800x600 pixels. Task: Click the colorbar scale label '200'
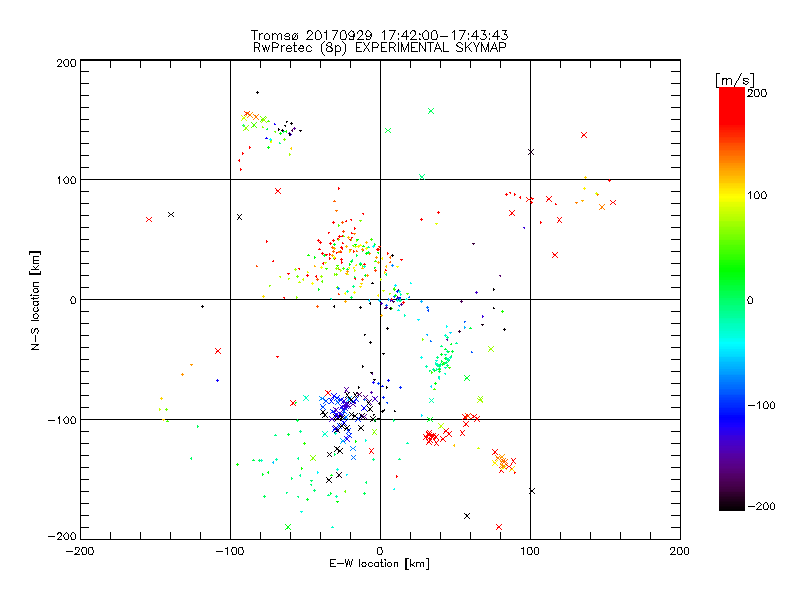click(x=757, y=93)
